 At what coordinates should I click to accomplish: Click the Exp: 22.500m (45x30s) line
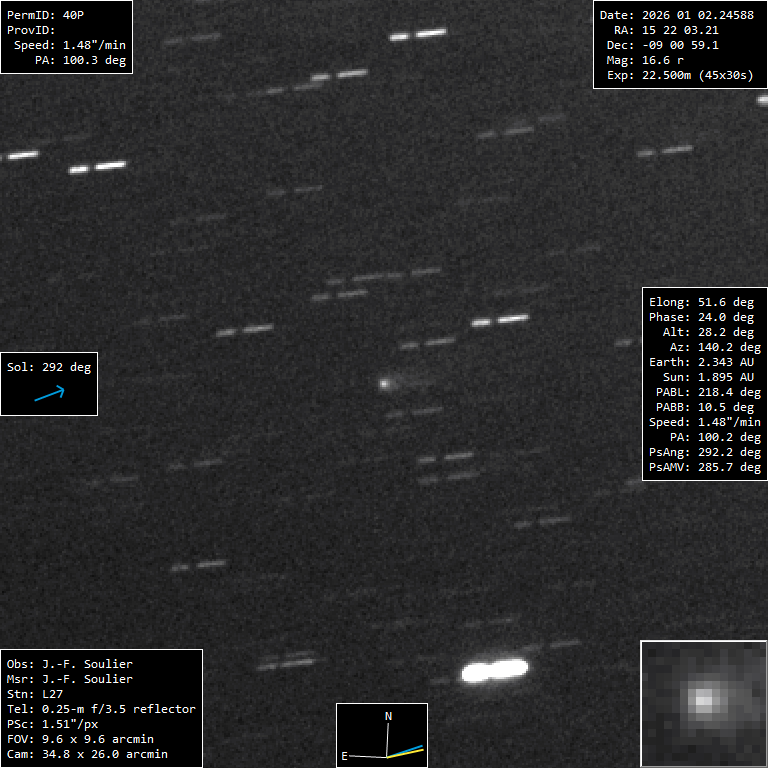coord(680,75)
